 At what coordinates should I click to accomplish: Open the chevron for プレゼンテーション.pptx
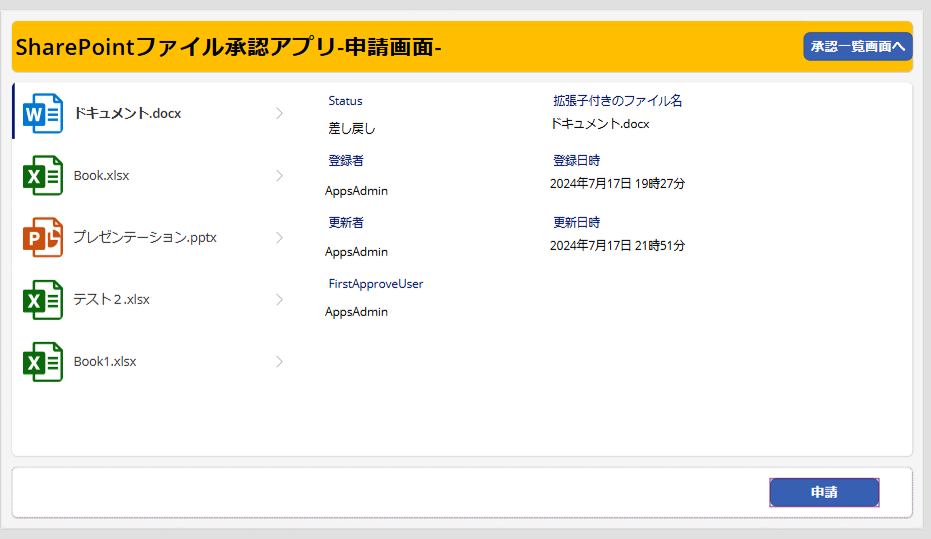pos(279,237)
